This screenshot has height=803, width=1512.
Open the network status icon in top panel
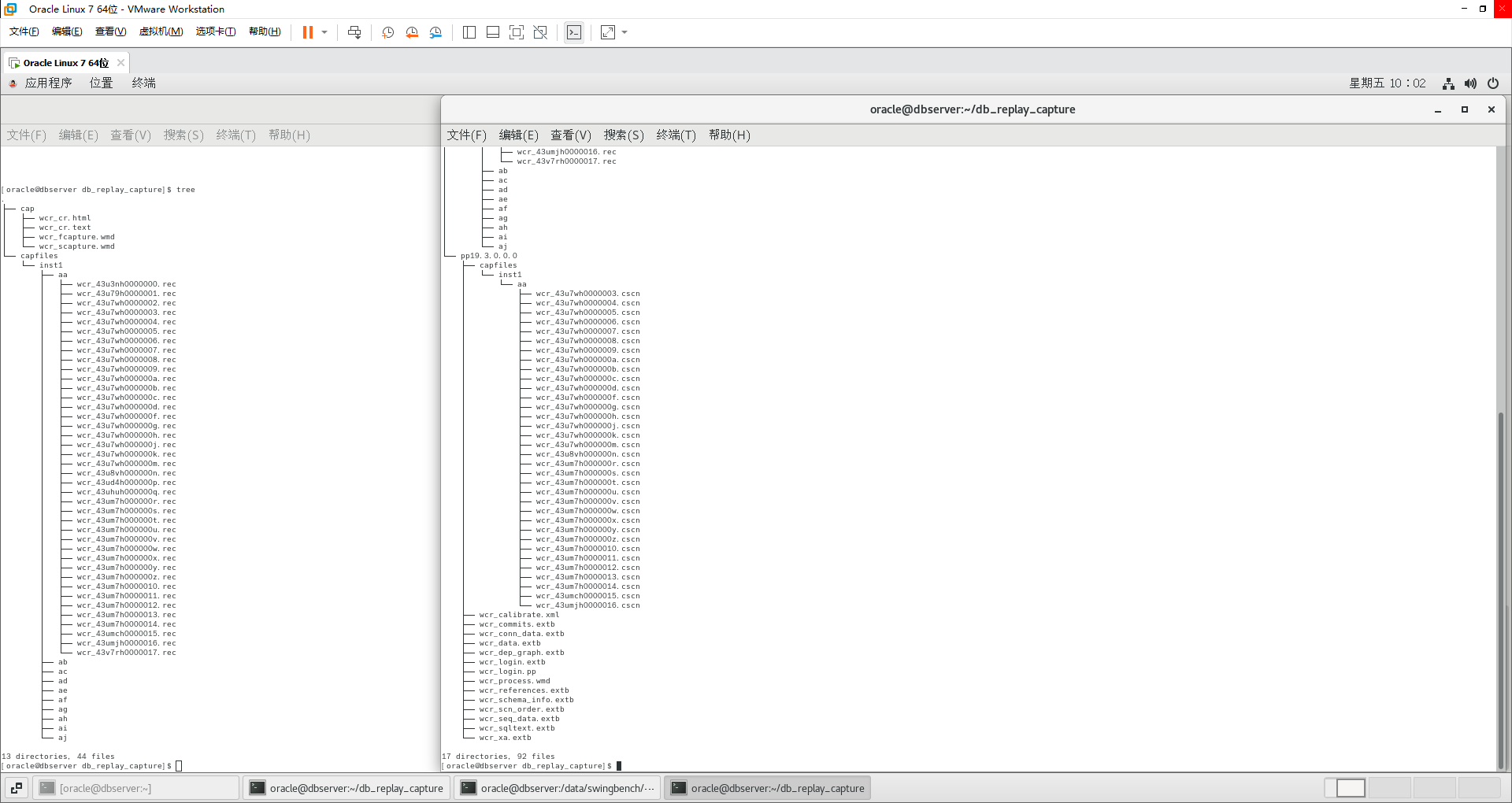[1448, 83]
